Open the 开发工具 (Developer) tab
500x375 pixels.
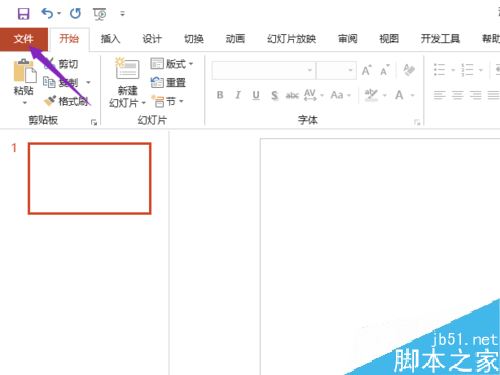[x=440, y=39]
